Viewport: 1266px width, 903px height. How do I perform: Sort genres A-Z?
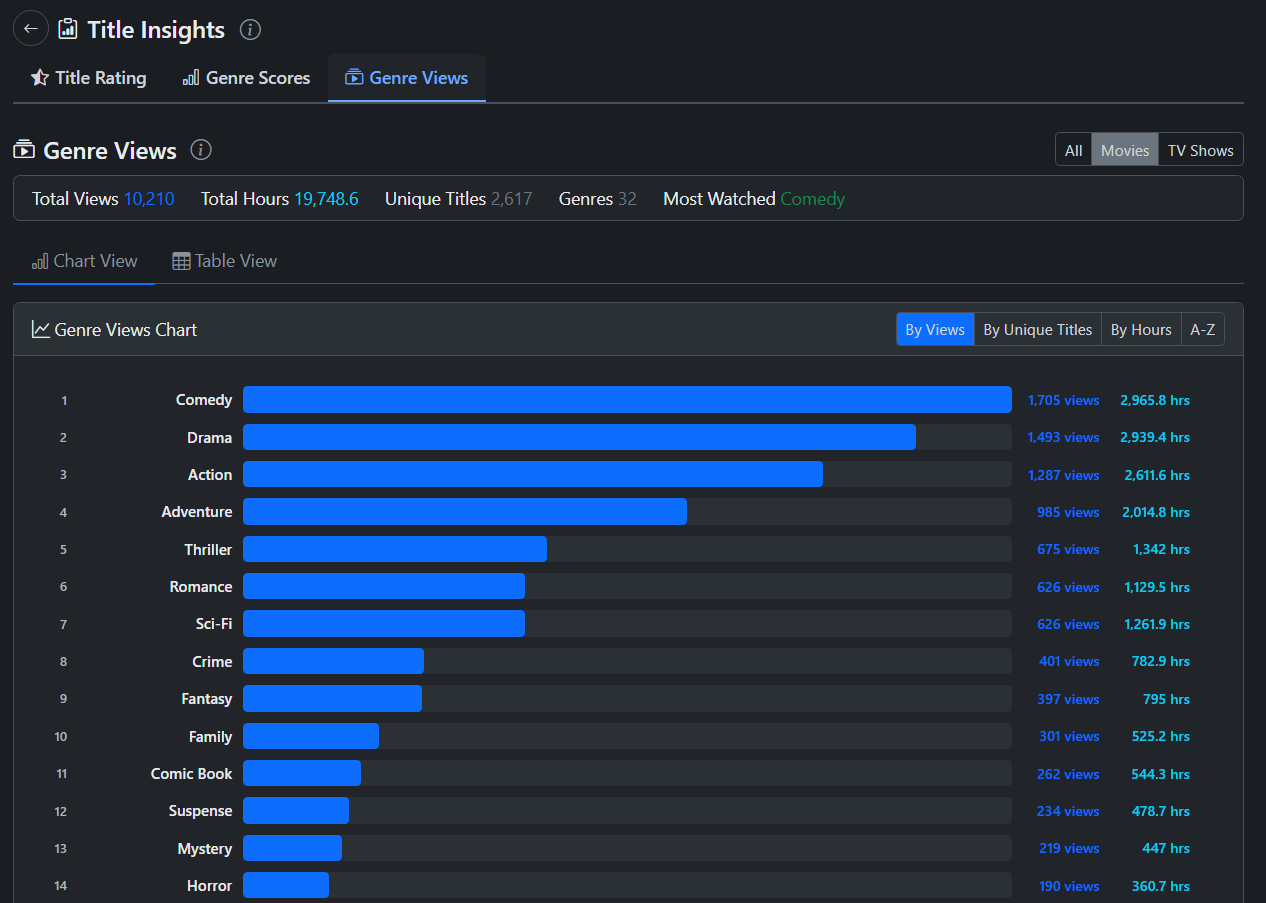(x=1202, y=329)
